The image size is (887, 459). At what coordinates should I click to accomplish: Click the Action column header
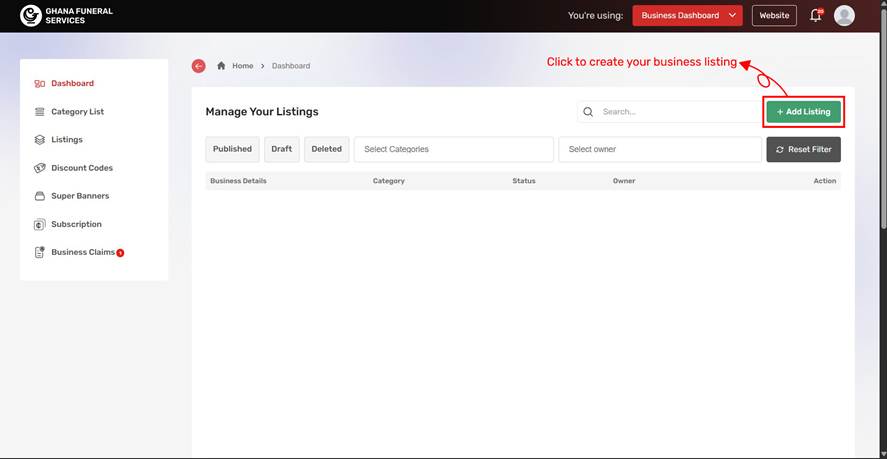pyautogui.click(x=825, y=181)
